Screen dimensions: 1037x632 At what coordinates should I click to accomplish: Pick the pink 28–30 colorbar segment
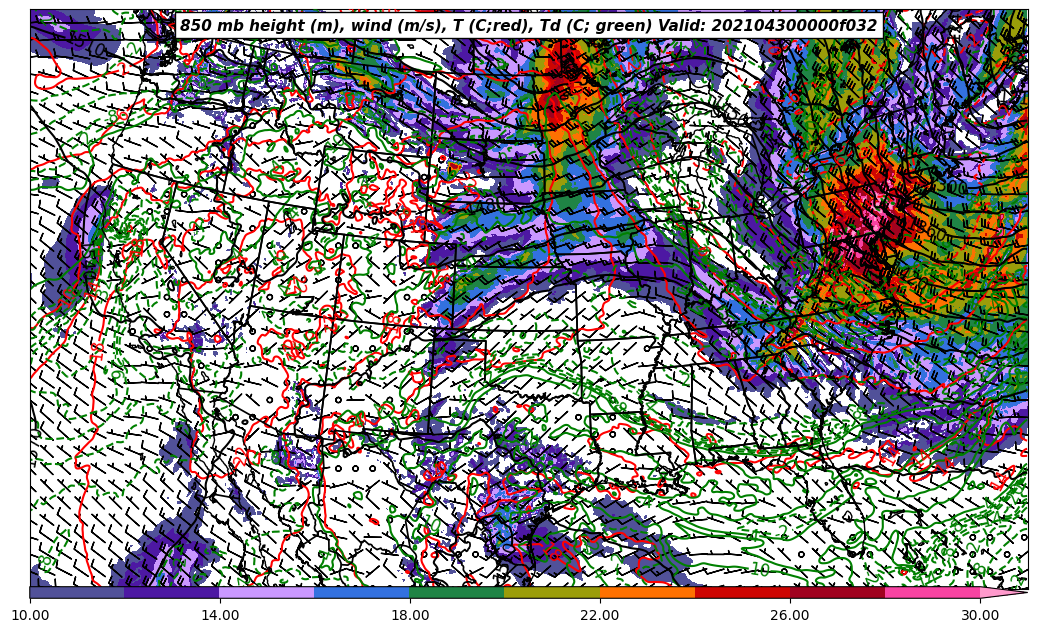click(x=933, y=592)
